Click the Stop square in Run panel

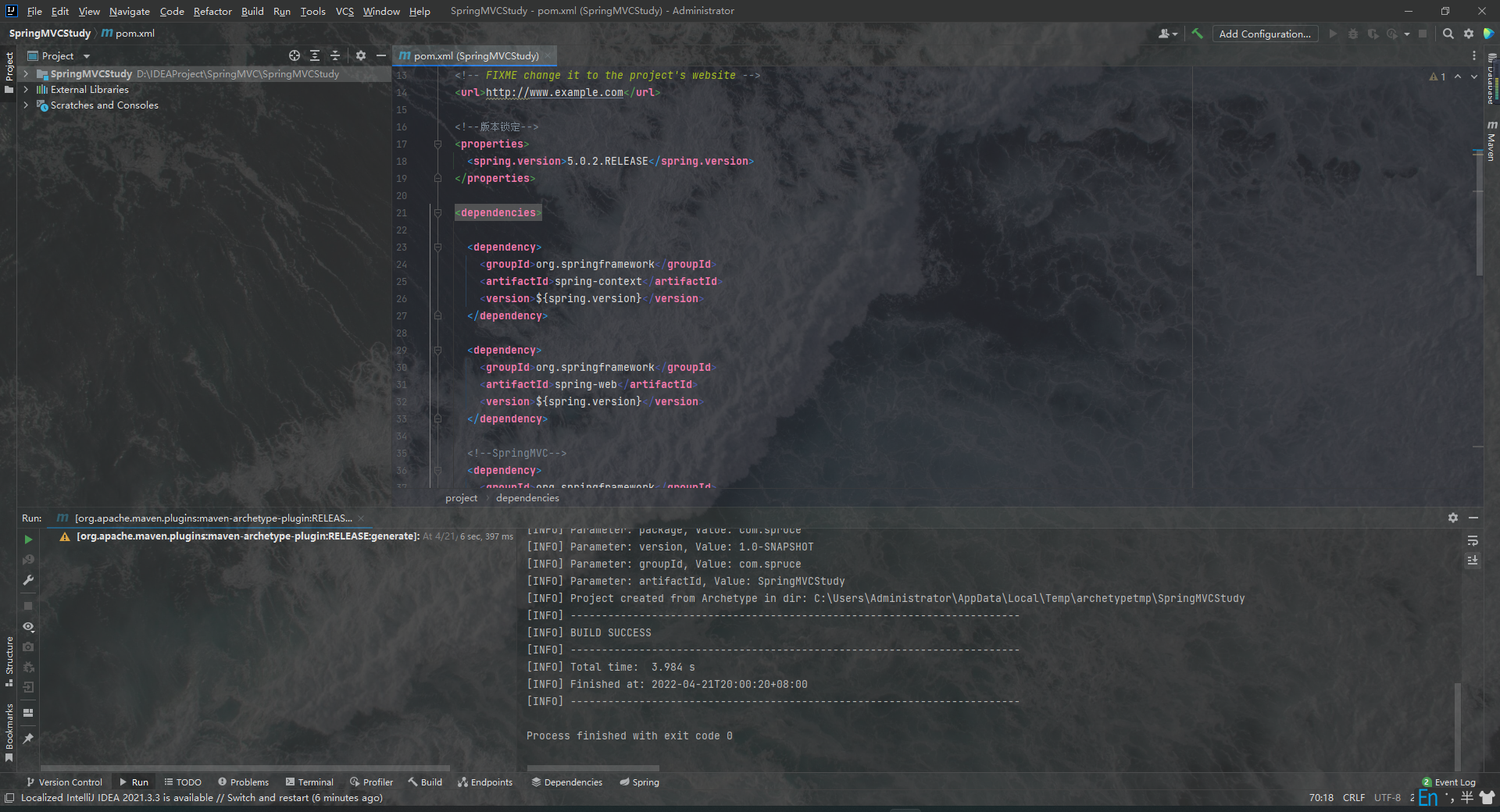28,606
